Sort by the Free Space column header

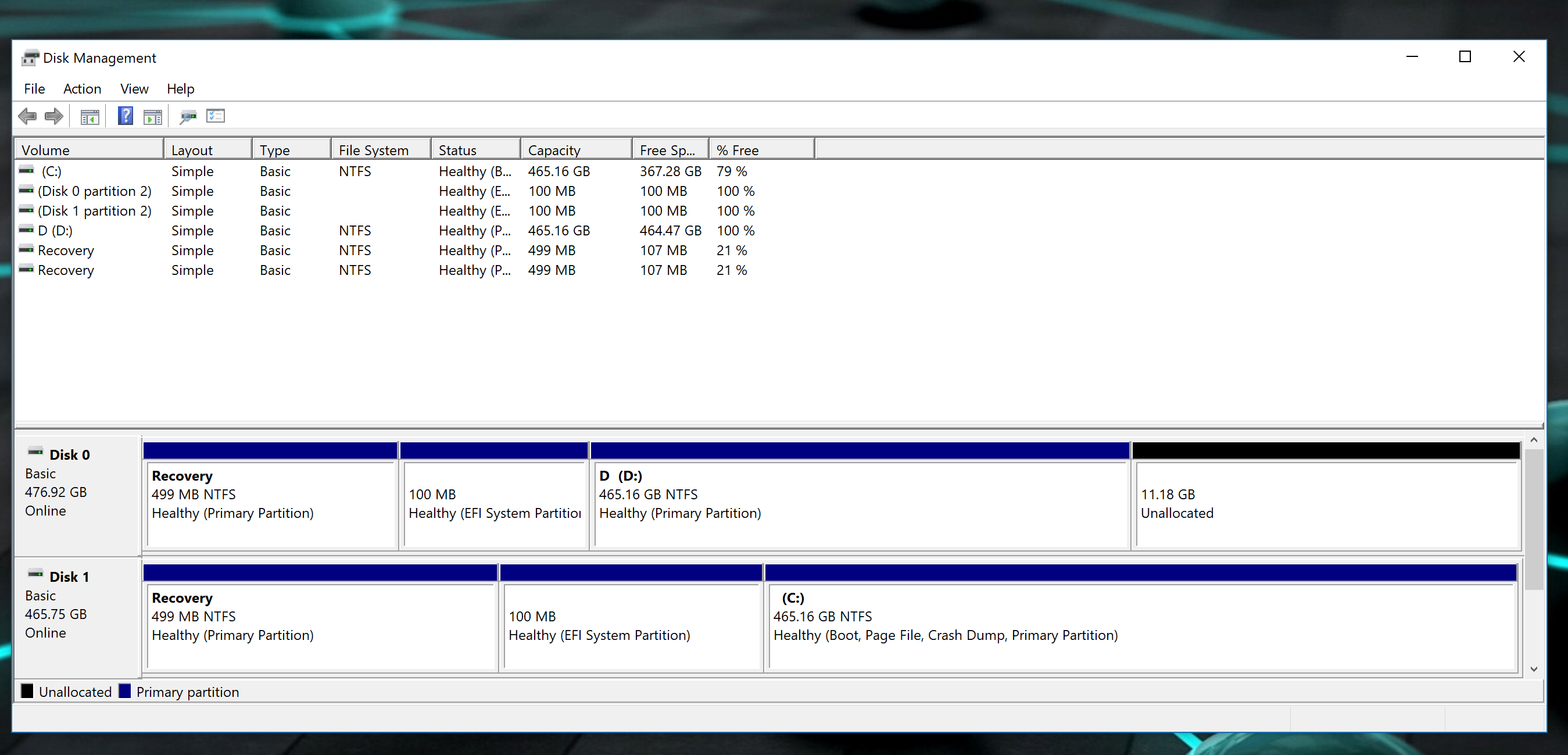point(671,150)
